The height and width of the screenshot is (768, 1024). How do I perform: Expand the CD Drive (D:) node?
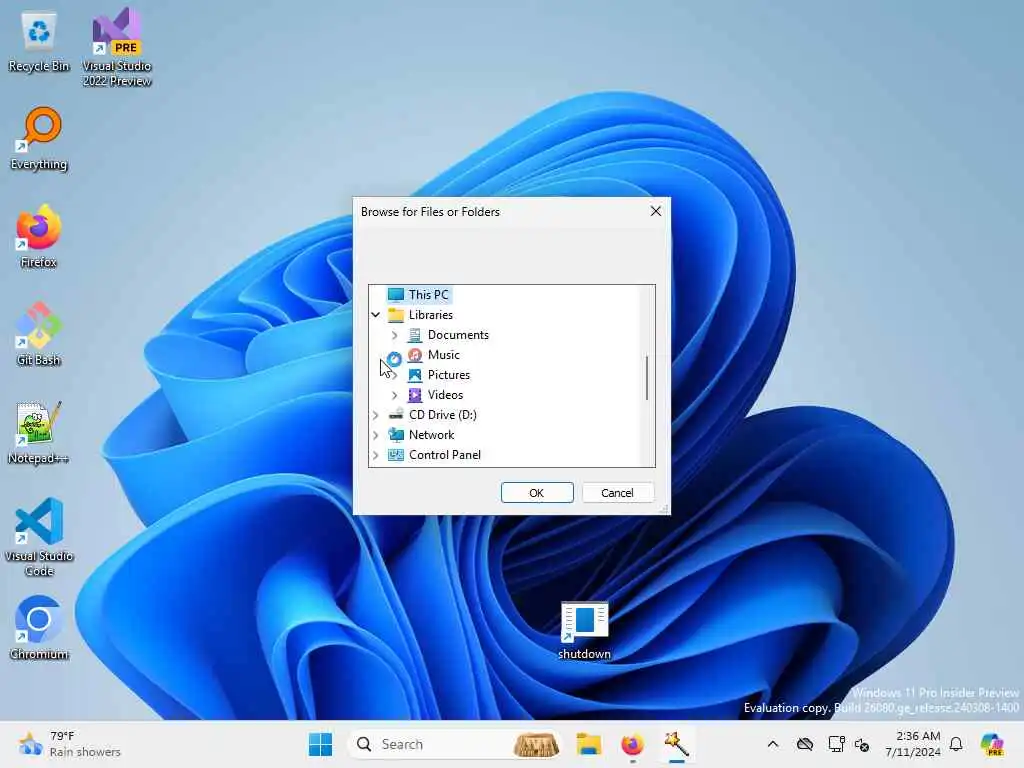(376, 415)
